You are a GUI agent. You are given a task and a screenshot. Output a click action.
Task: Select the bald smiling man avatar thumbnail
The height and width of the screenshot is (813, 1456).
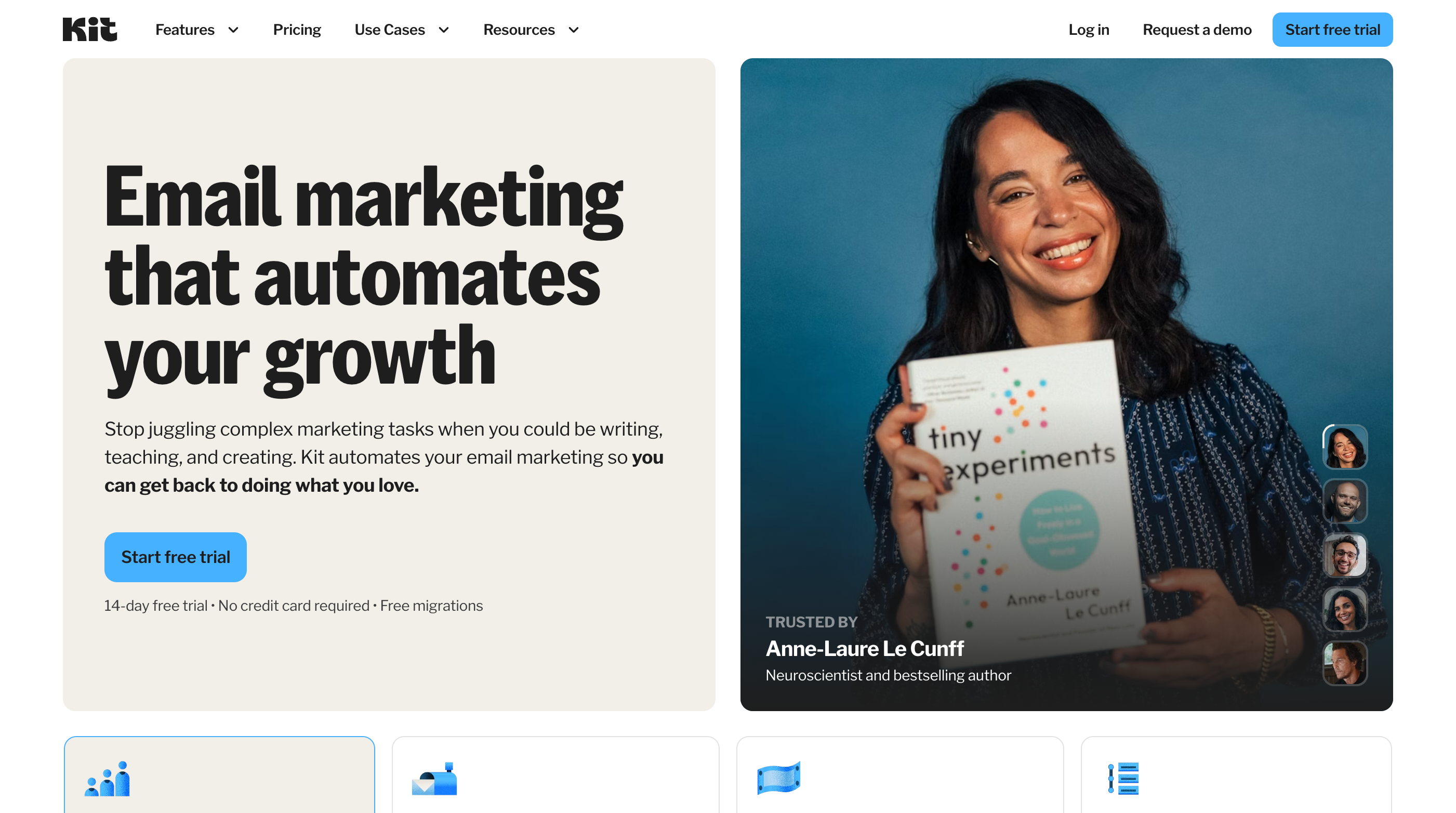tap(1345, 501)
